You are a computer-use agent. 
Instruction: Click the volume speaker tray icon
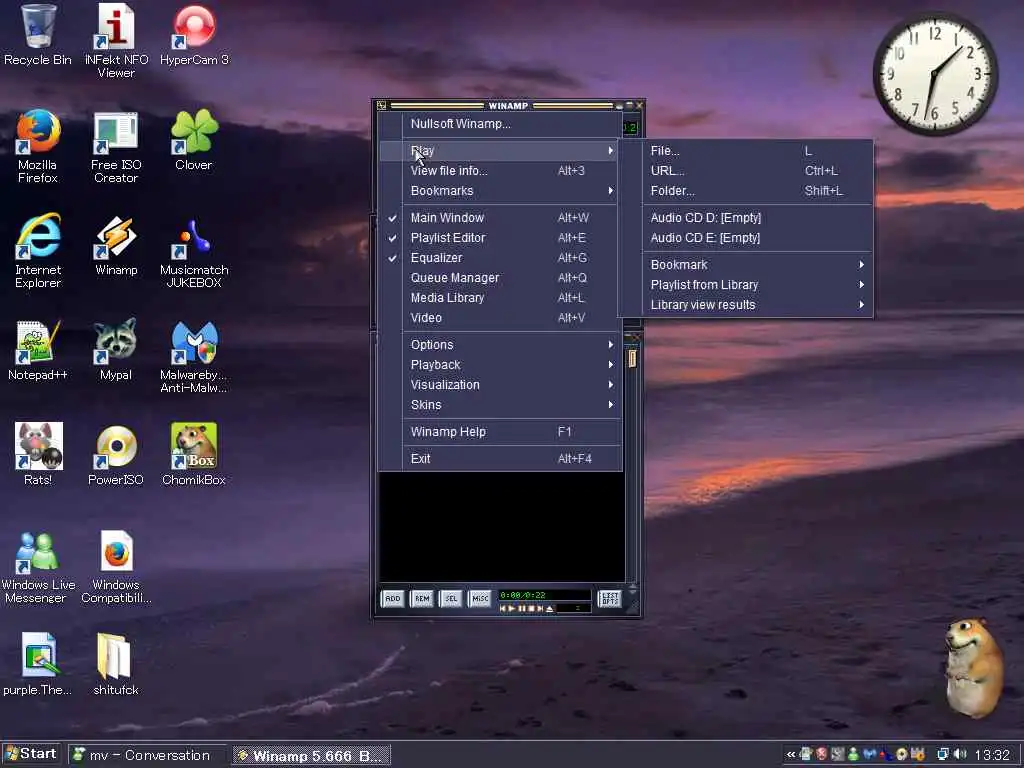click(959, 754)
